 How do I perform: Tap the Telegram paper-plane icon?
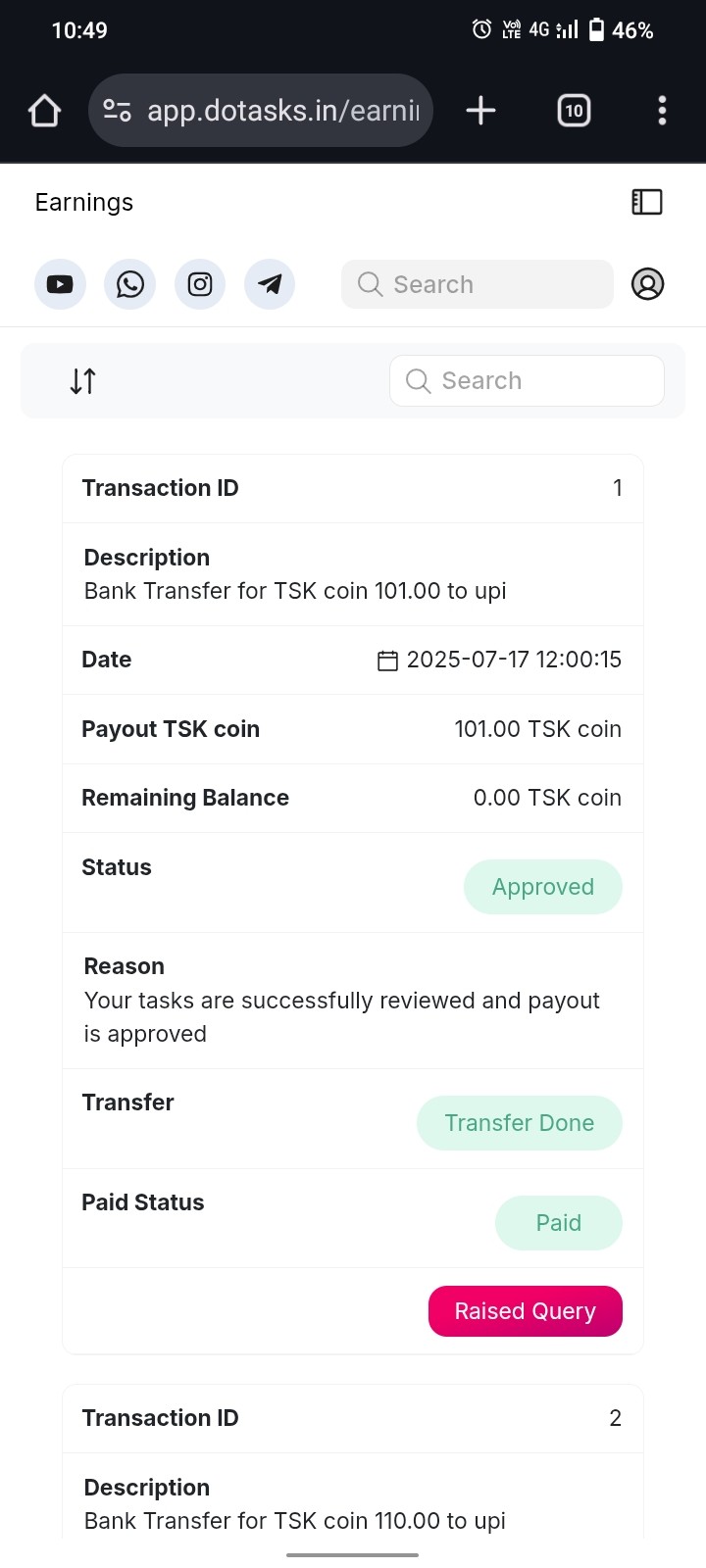270,284
